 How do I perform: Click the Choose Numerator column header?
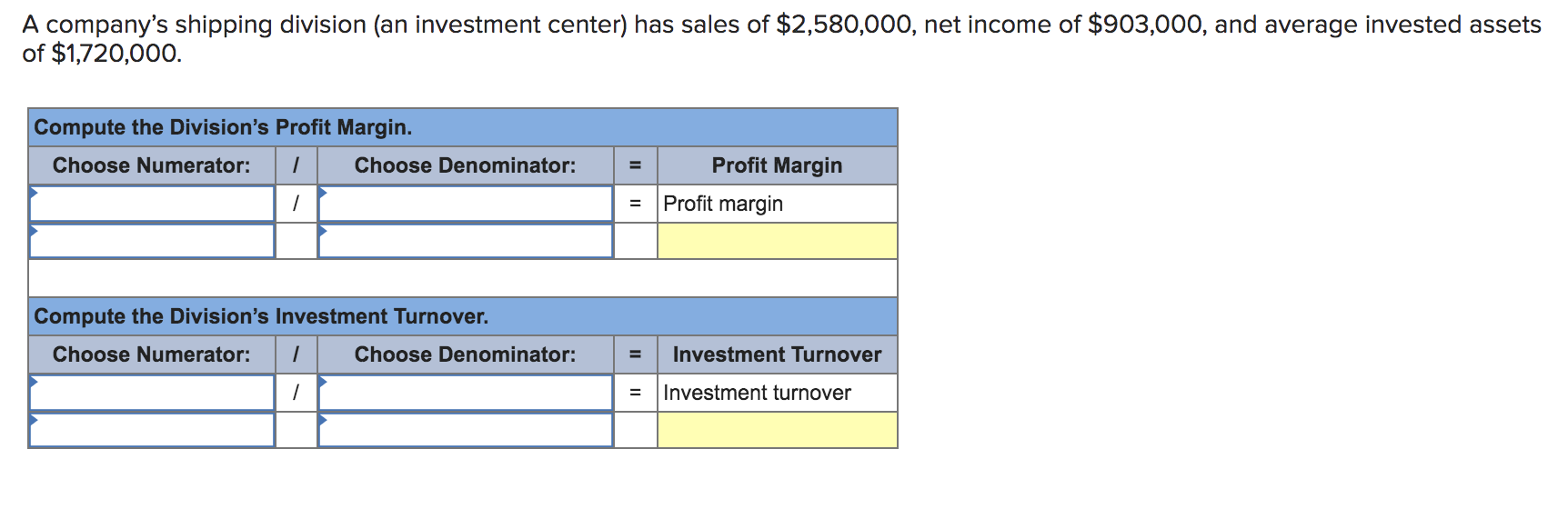pyautogui.click(x=151, y=165)
